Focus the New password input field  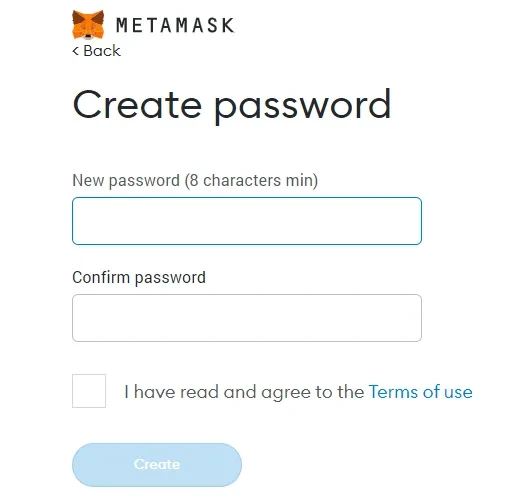pos(247,221)
